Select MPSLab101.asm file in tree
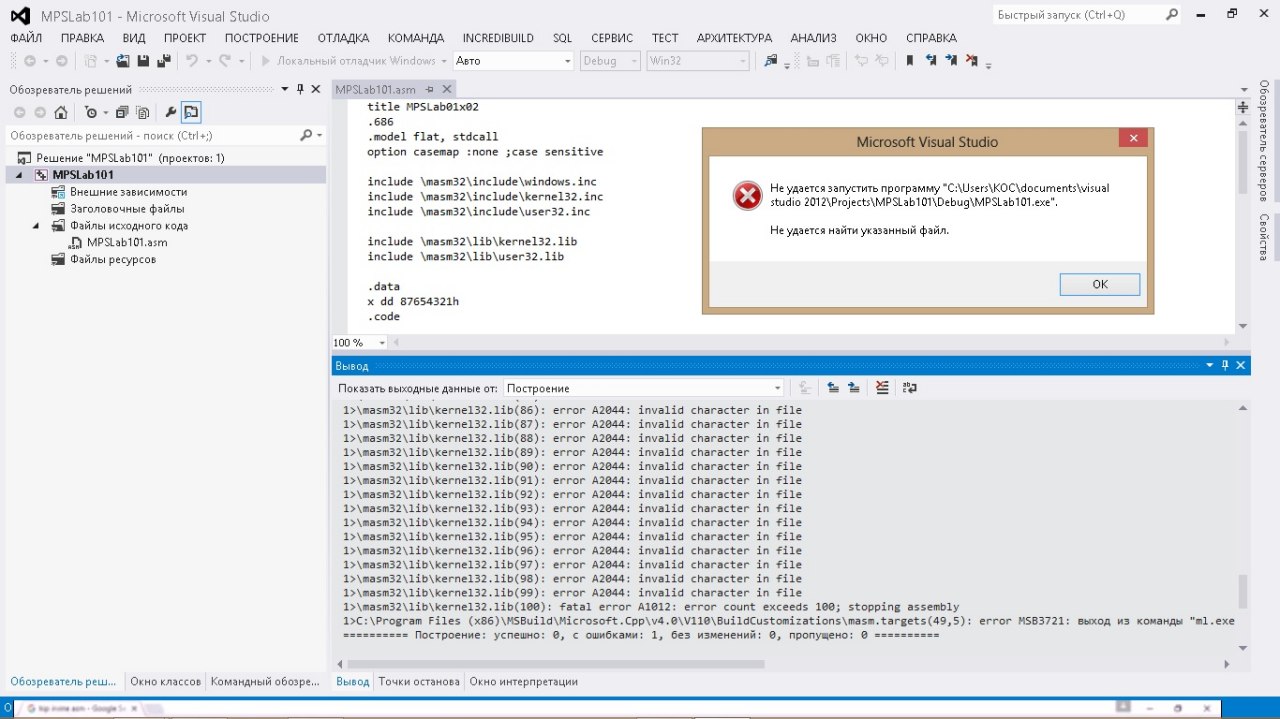This screenshot has width=1280, height=719. click(x=127, y=243)
